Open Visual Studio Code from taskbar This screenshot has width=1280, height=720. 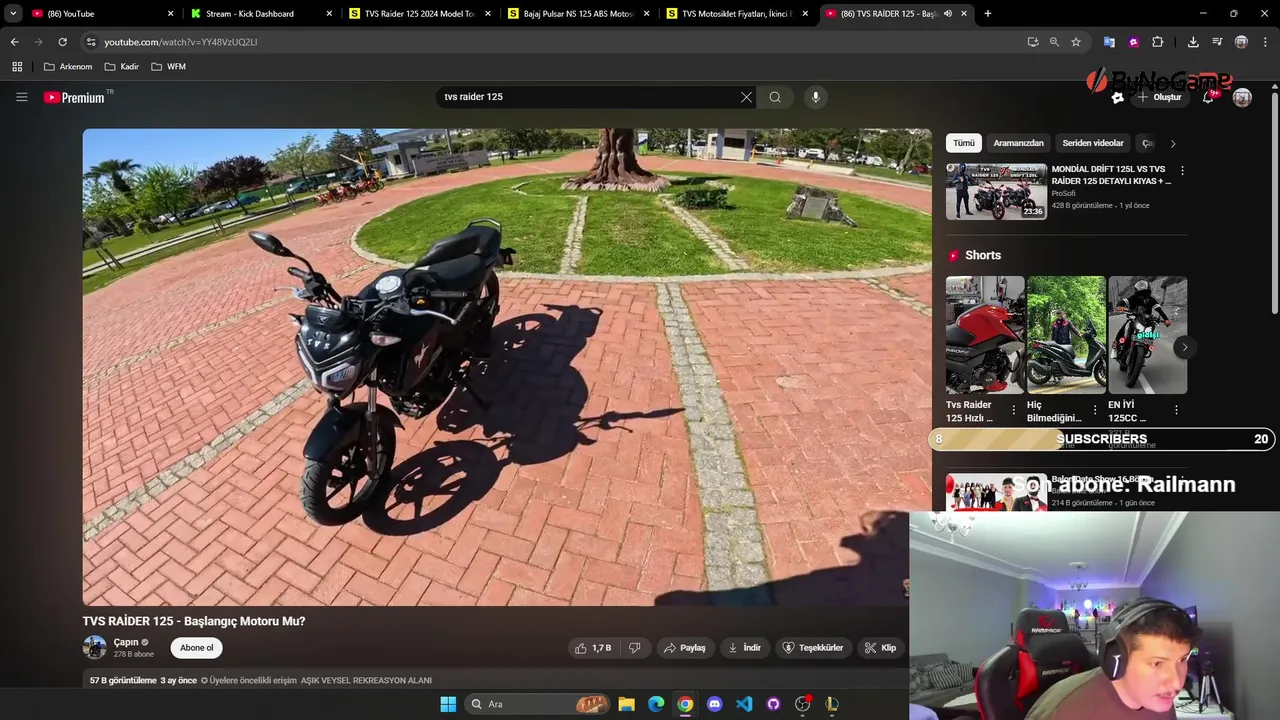click(744, 704)
